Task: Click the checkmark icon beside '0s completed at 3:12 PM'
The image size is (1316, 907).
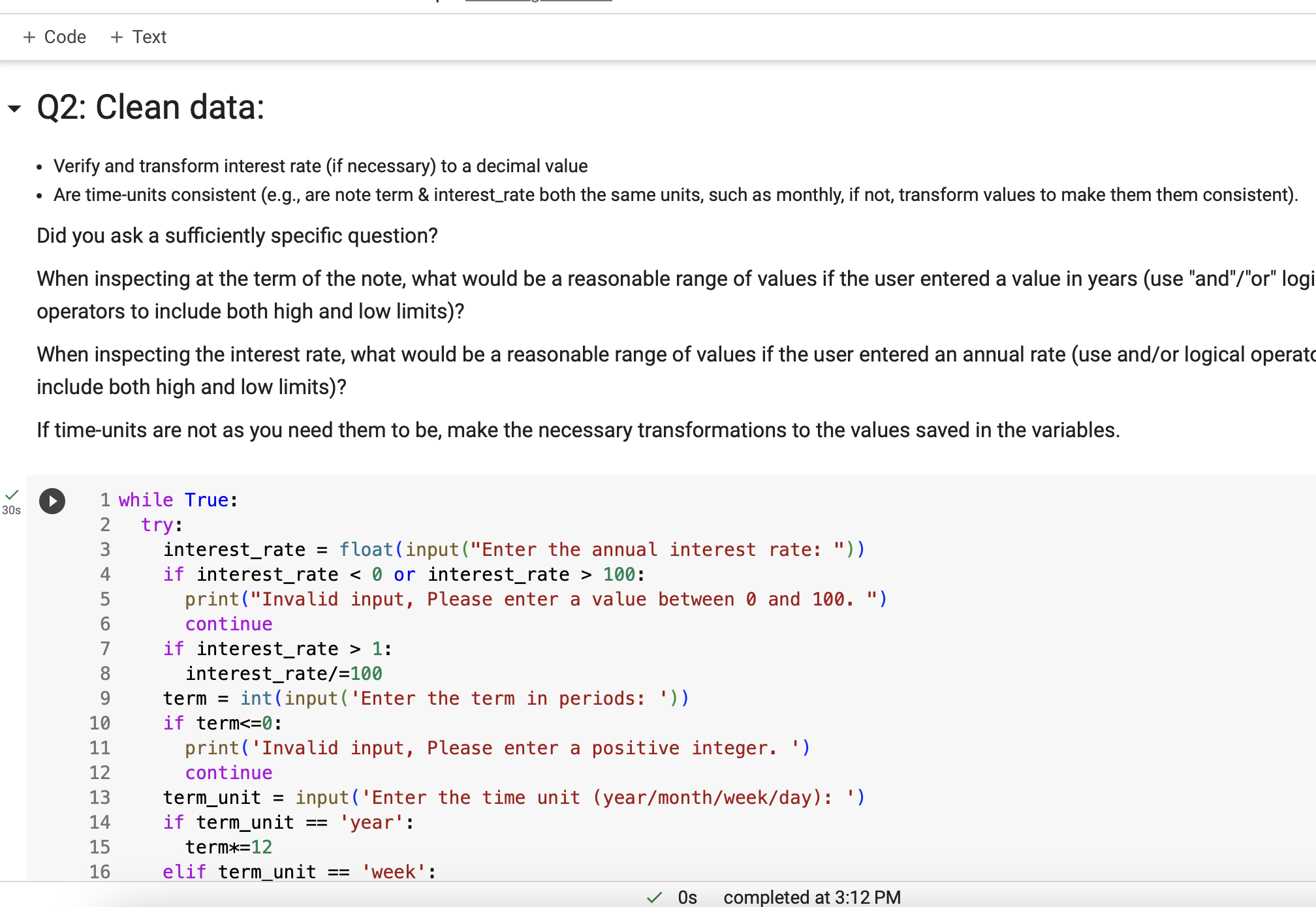Action: click(653, 897)
